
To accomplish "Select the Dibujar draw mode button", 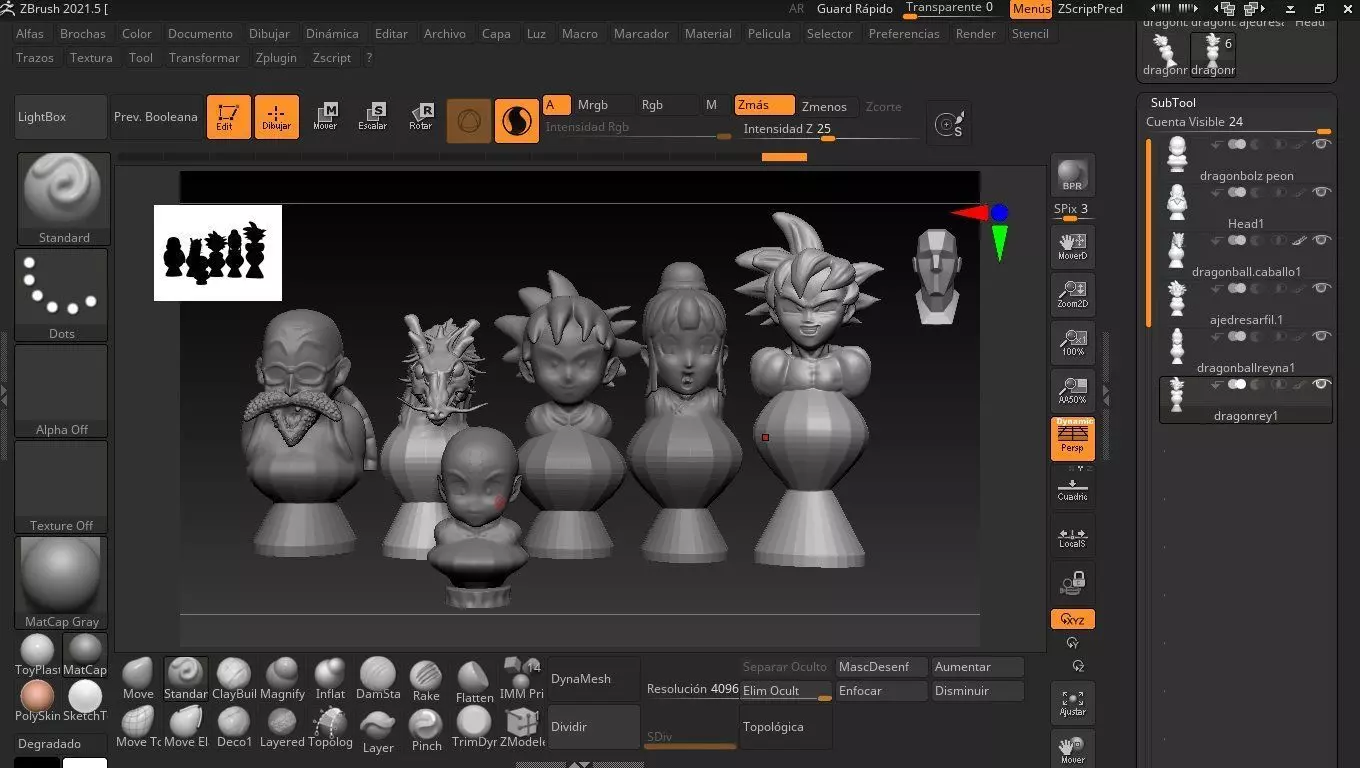I will (x=277, y=117).
